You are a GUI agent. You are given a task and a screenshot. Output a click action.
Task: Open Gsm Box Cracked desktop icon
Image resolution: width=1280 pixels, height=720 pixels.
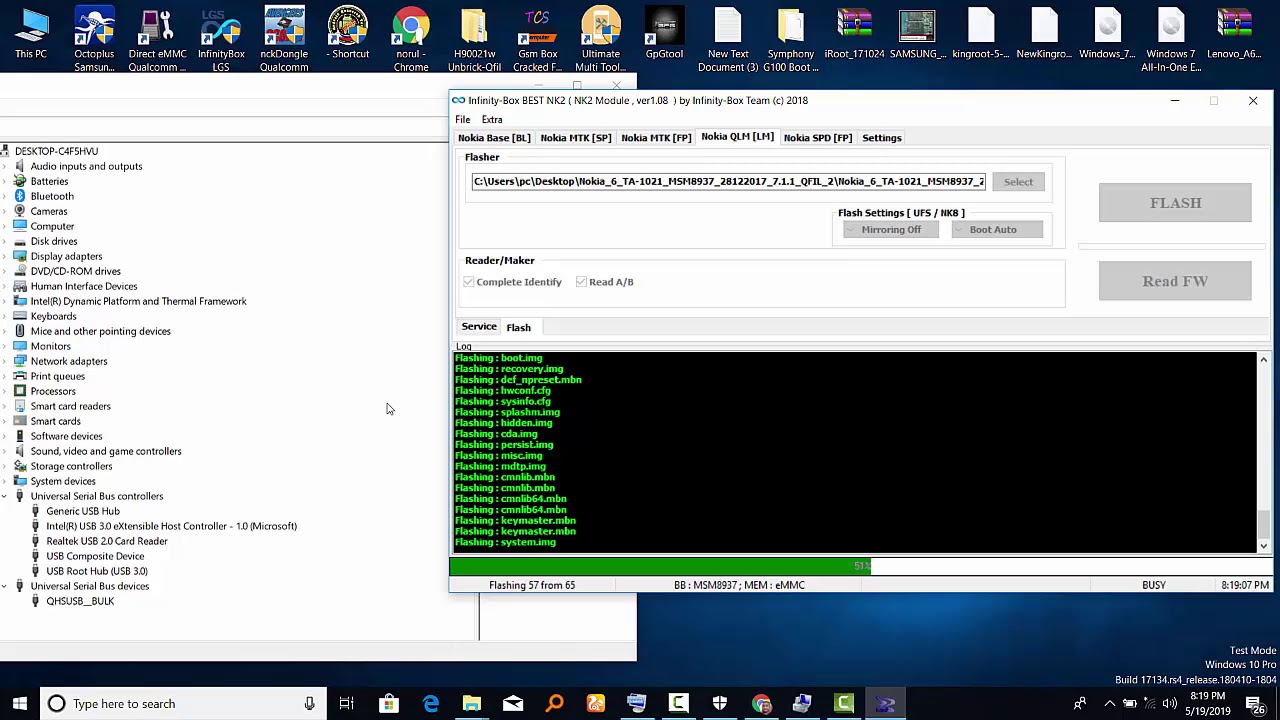(537, 40)
